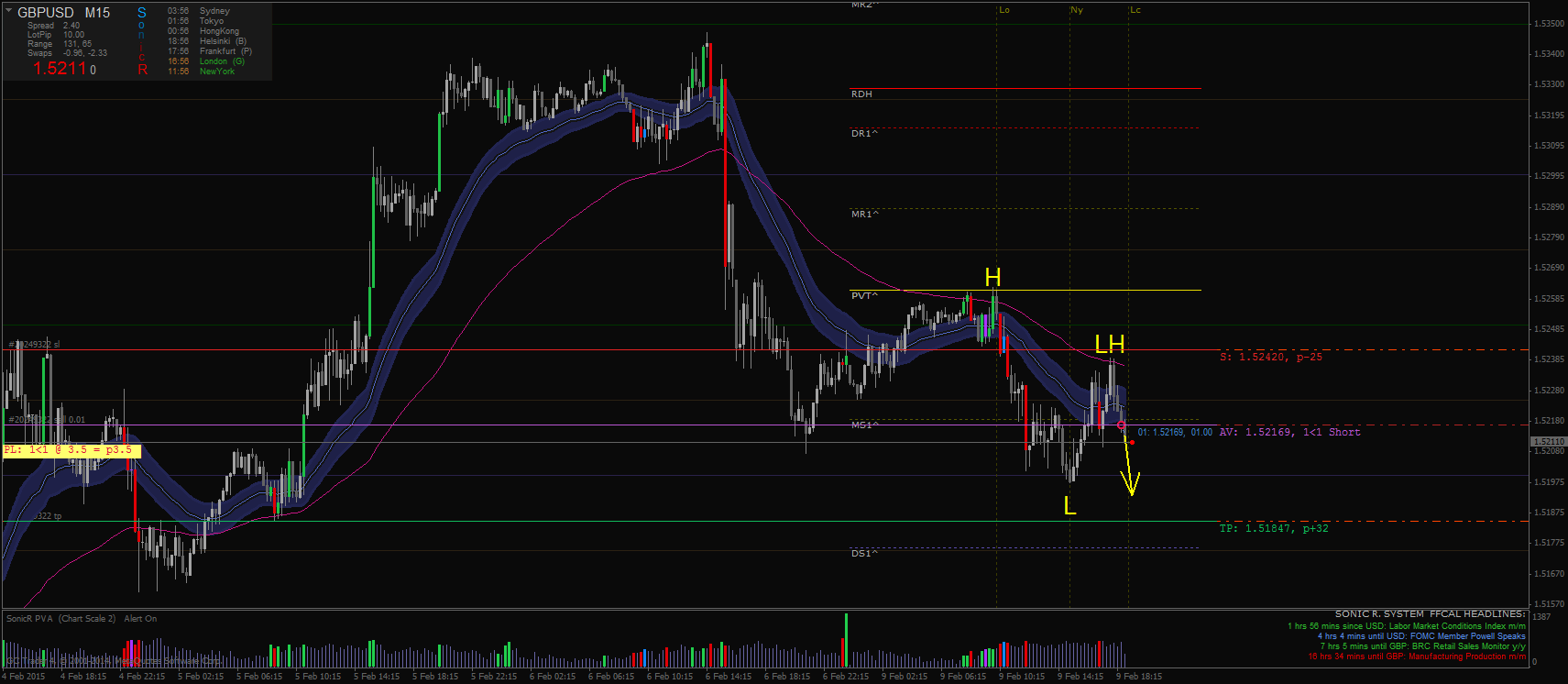Select the Spread 2.40 readout
Screen dimensions: 1568x684
point(53,26)
